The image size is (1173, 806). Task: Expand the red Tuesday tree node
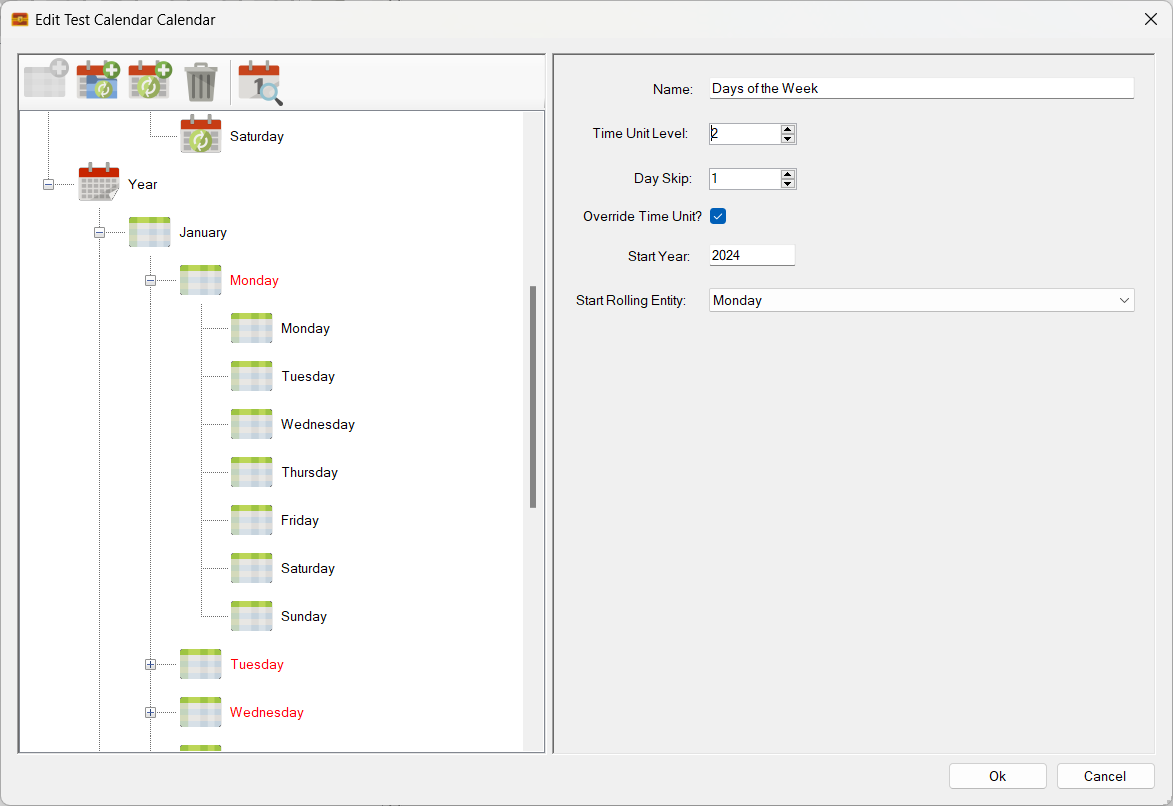(x=150, y=664)
